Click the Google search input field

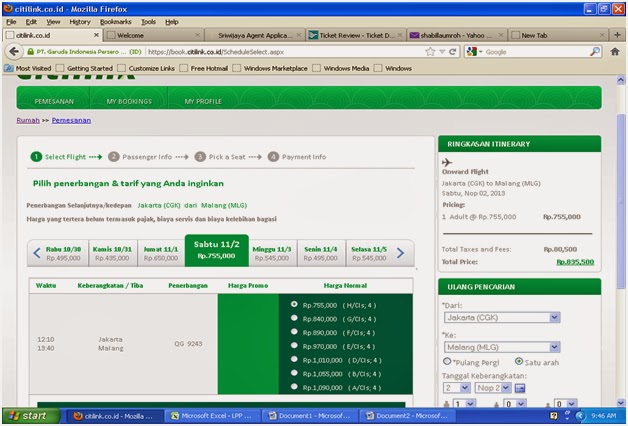[x=537, y=52]
